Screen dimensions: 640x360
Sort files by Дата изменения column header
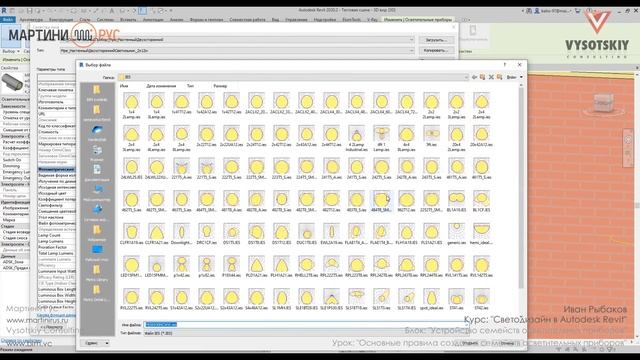(161, 86)
